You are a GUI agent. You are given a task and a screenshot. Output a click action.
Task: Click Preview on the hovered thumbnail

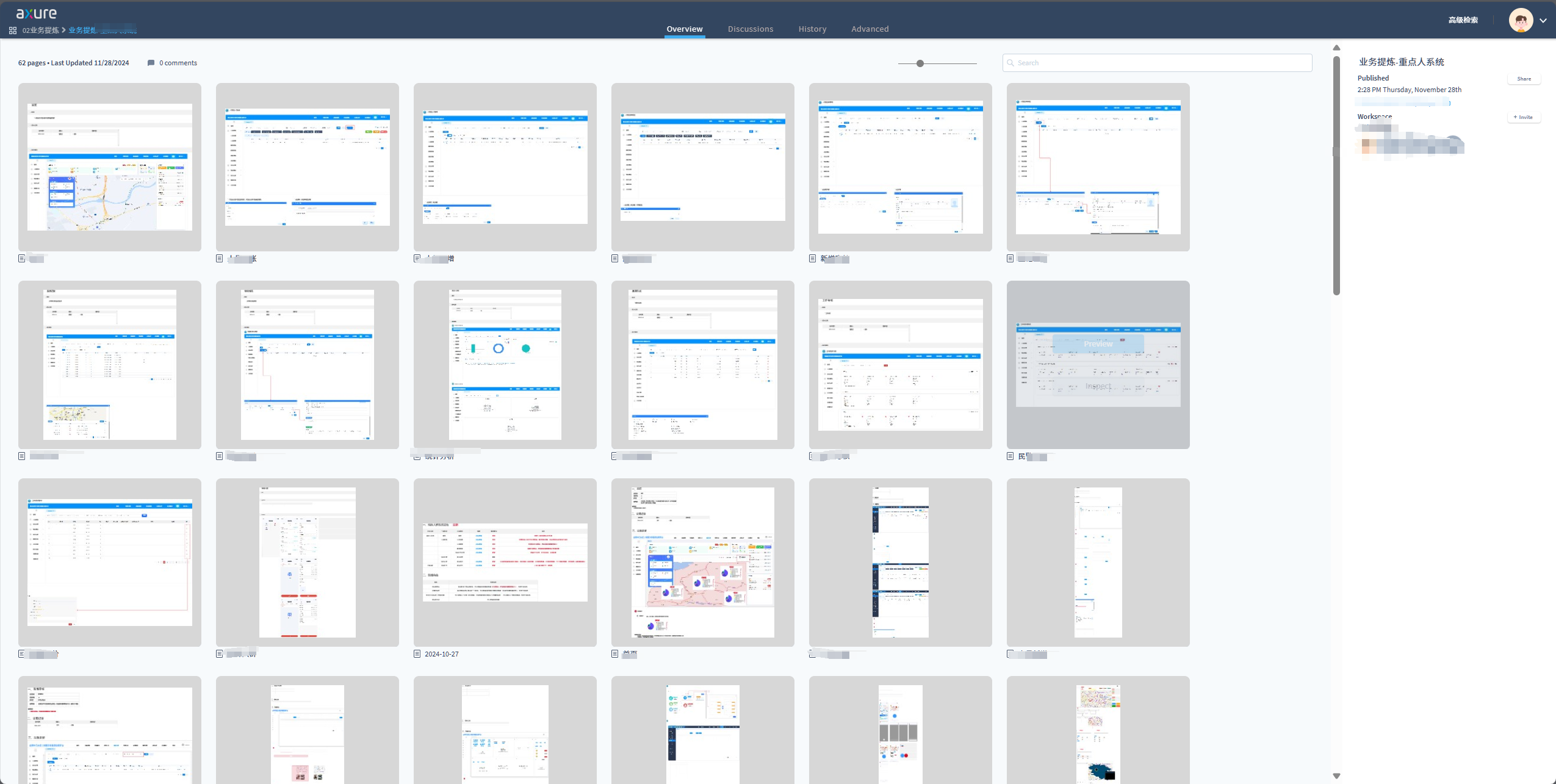tap(1098, 344)
